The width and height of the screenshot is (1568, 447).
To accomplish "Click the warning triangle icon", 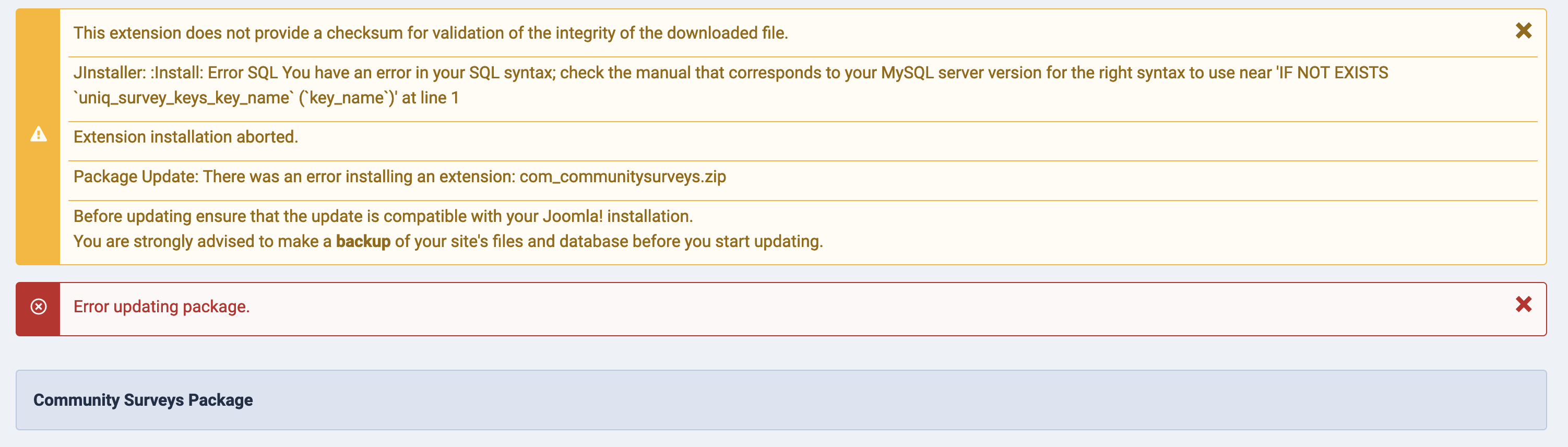I will [x=38, y=134].
